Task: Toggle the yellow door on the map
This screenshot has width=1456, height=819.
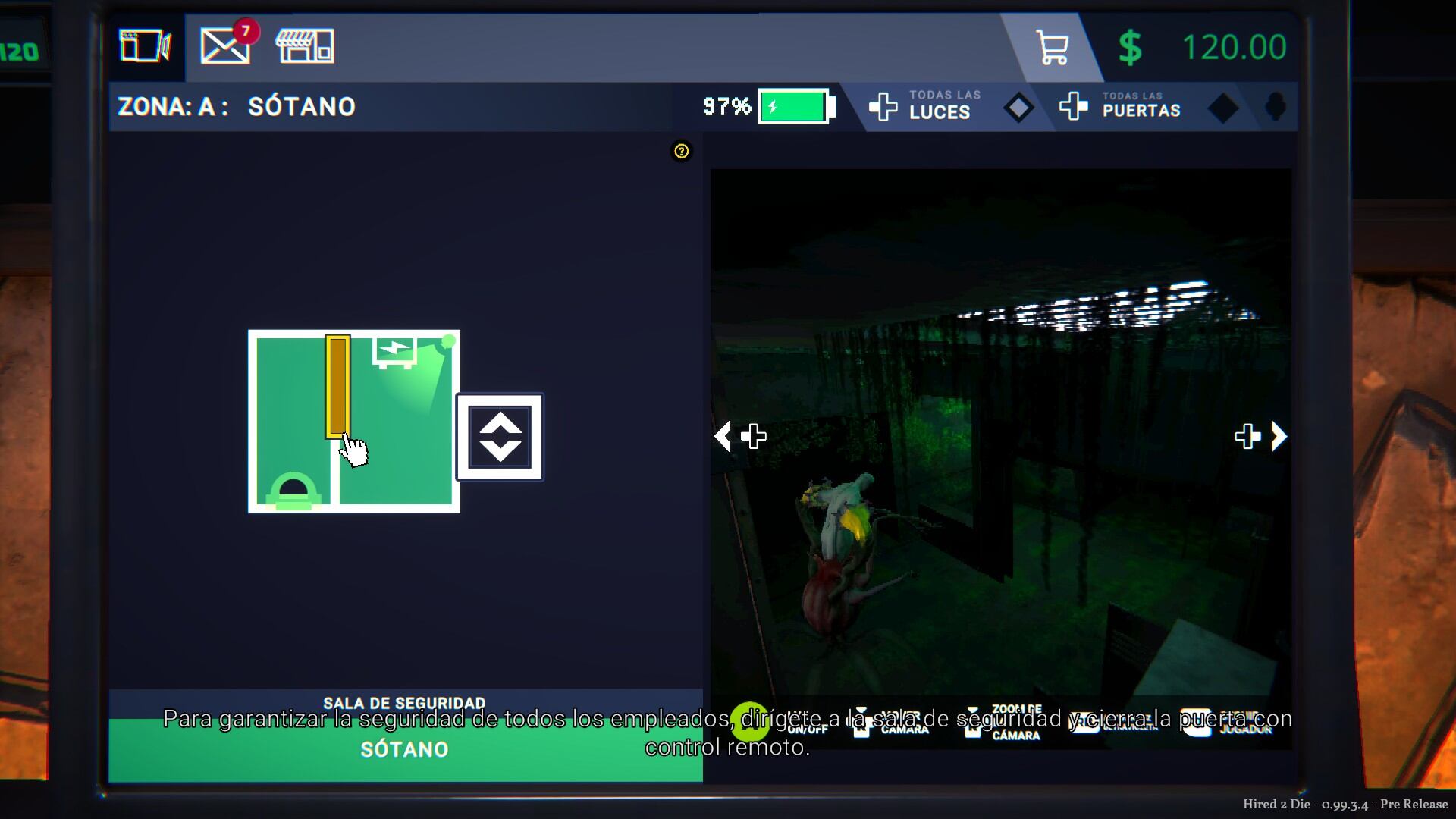Action: point(337,387)
